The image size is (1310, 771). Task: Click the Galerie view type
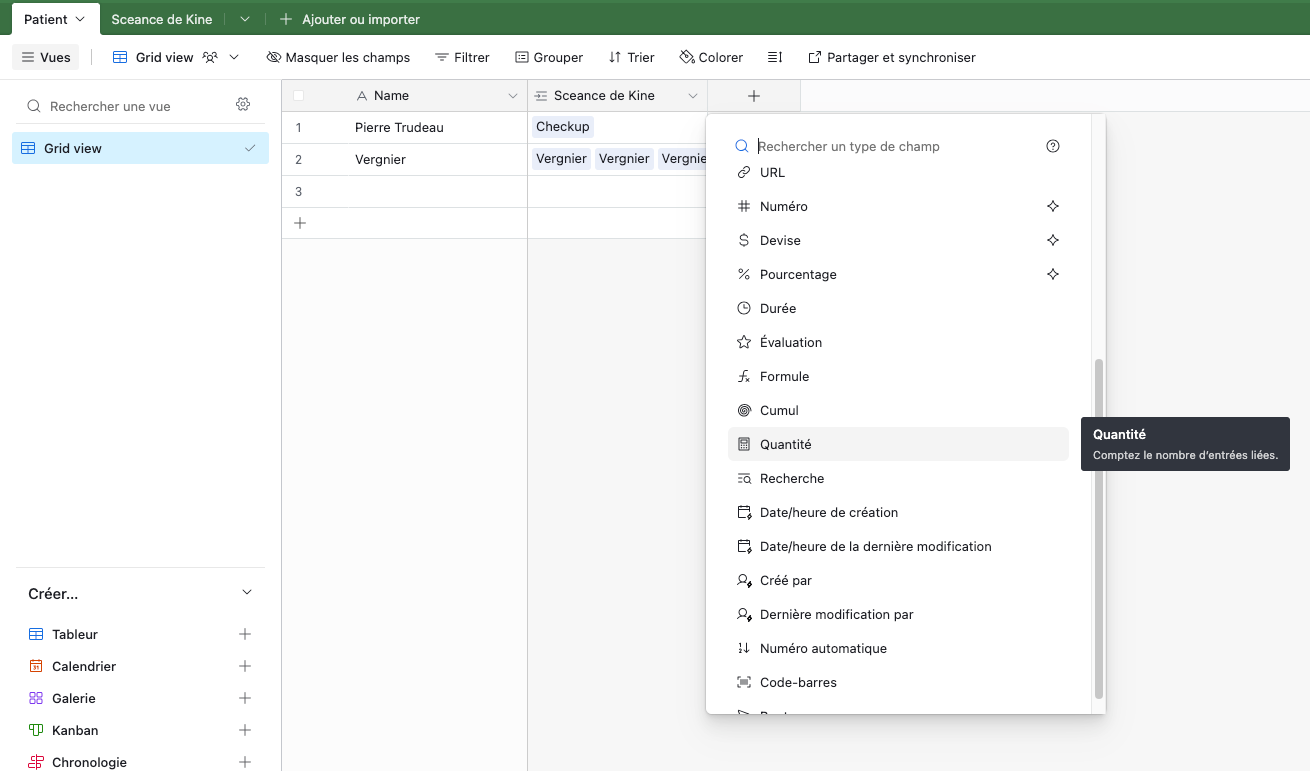click(x=74, y=698)
